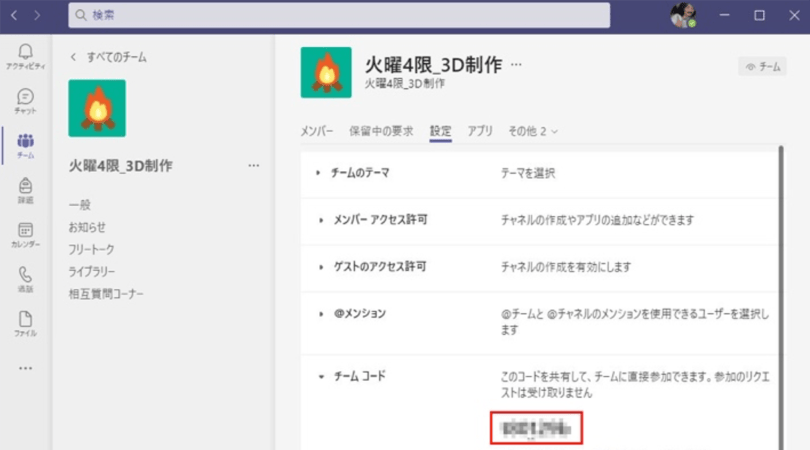Open the フリートーク channel
The image size is (810, 450).
pyautogui.click(x=91, y=249)
